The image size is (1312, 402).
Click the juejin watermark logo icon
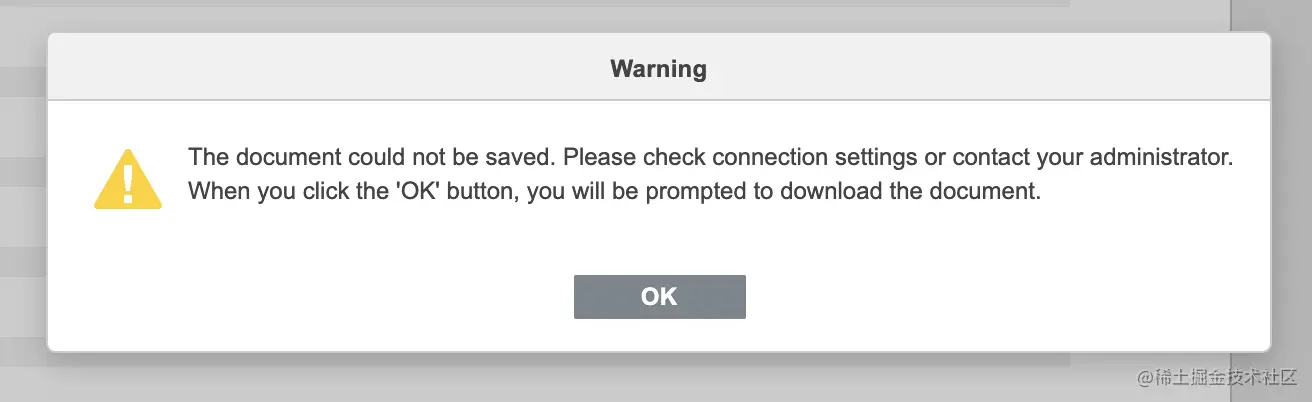click(x=1146, y=379)
